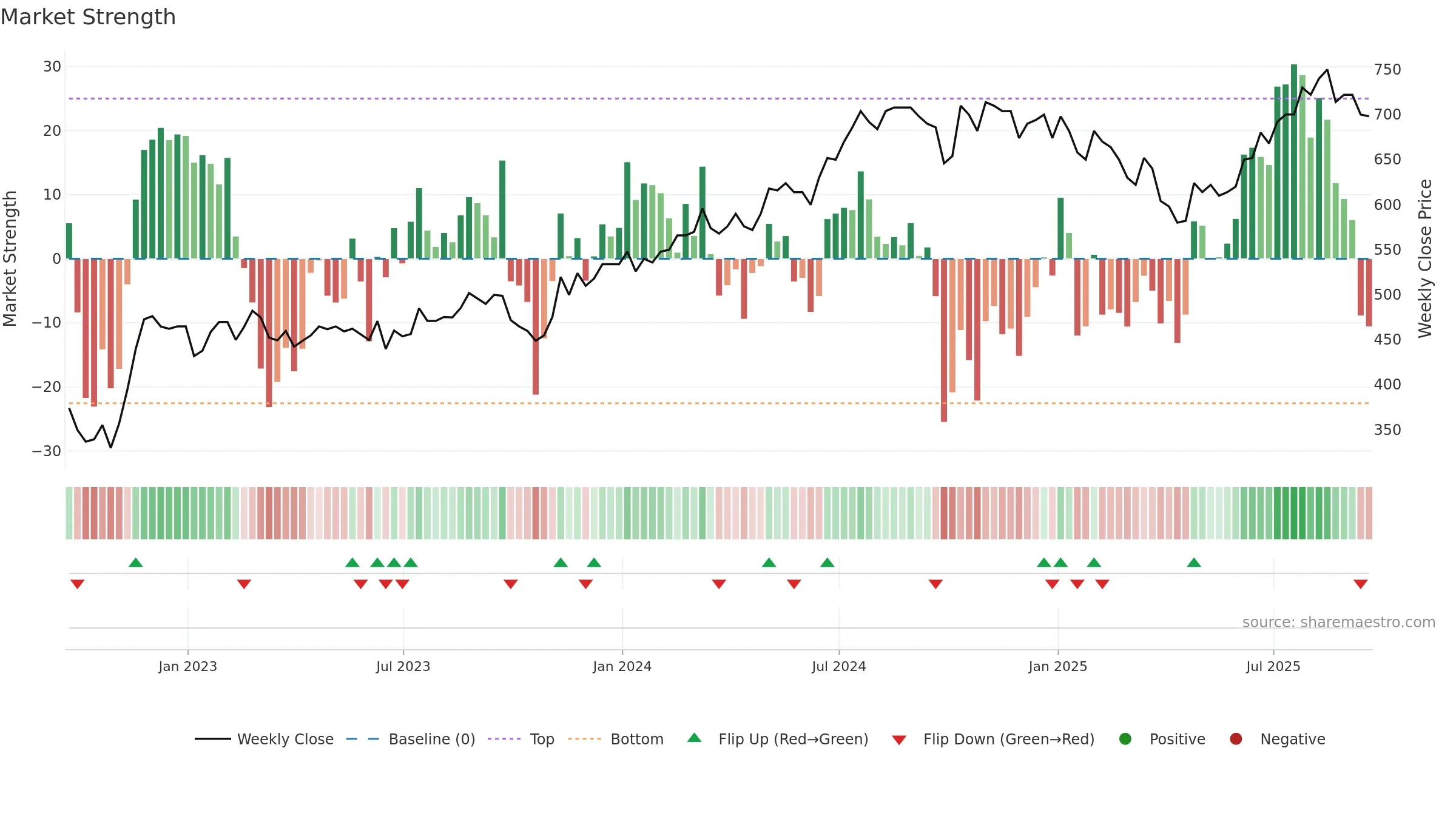Toggle Flip Up (Red→Green) legend entry
Screen dimensions: 1456x819
pyautogui.click(x=778, y=739)
